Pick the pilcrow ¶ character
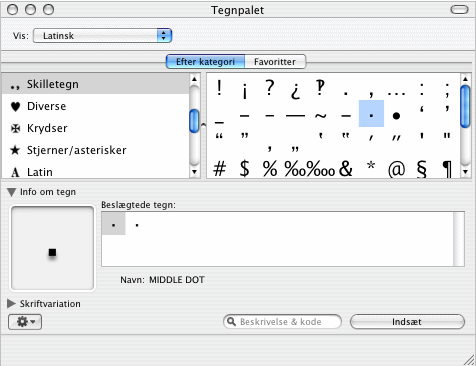Viewport: 476px width, 366px height. 447,169
